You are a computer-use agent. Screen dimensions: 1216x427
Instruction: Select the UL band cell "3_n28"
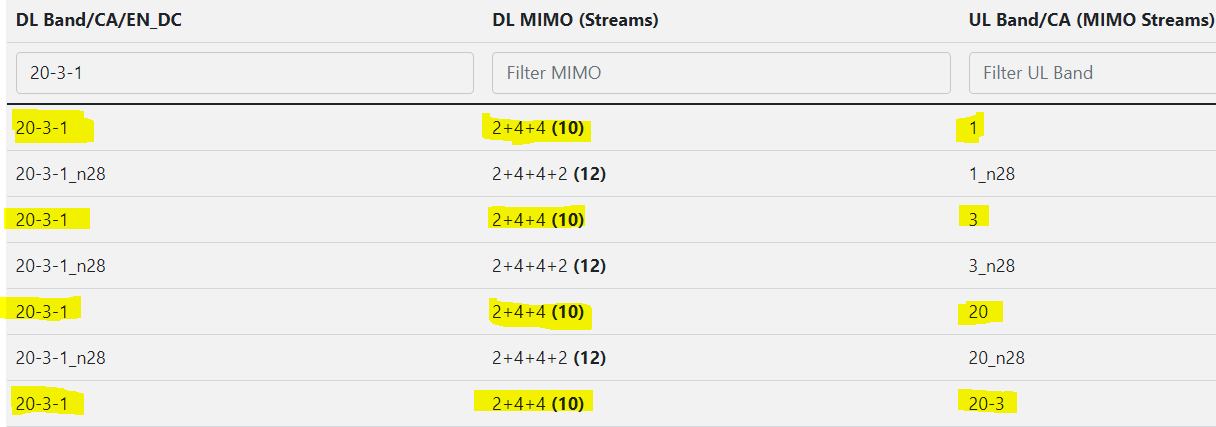point(995,266)
